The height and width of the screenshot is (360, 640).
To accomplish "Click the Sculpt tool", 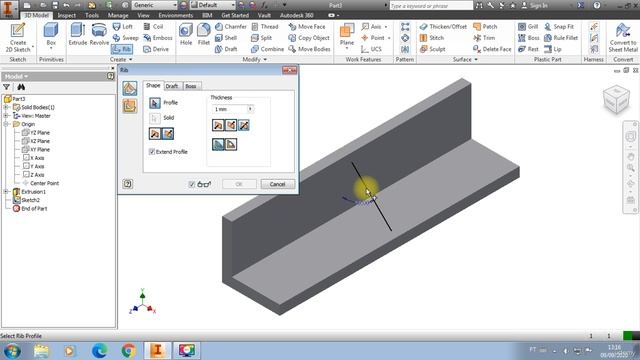I will click(433, 49).
